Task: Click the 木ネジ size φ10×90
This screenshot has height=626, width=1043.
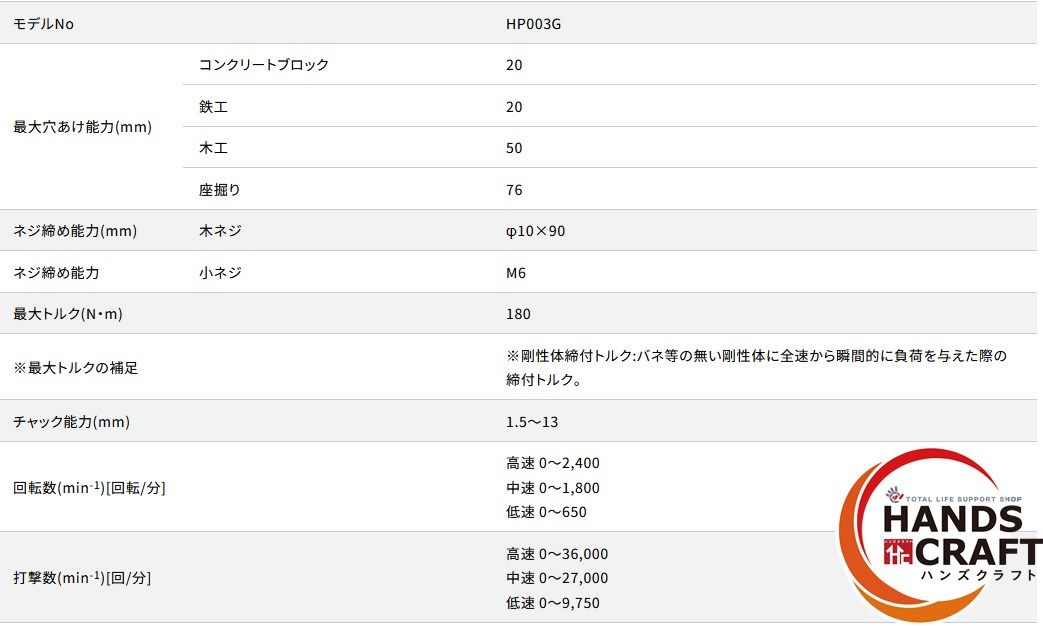Action: (536, 231)
